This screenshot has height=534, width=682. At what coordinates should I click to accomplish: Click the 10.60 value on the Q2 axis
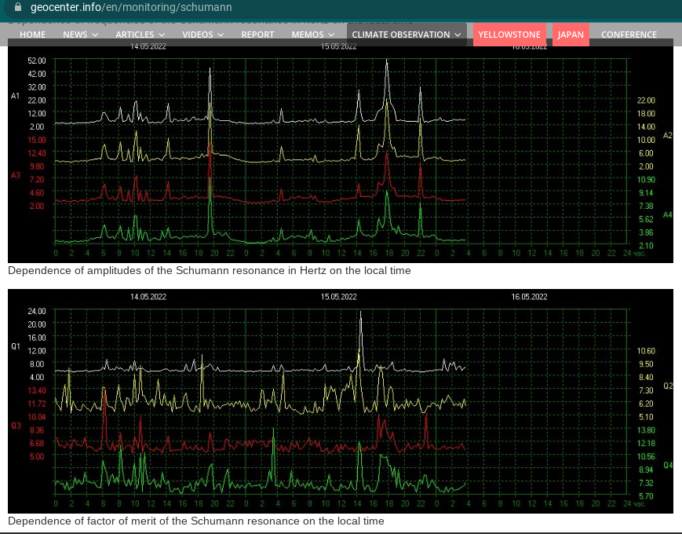point(646,351)
